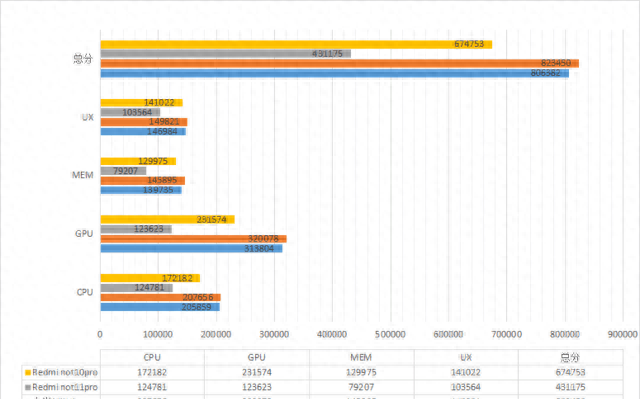Select the 79207 cell in the data table

[x=361, y=387]
